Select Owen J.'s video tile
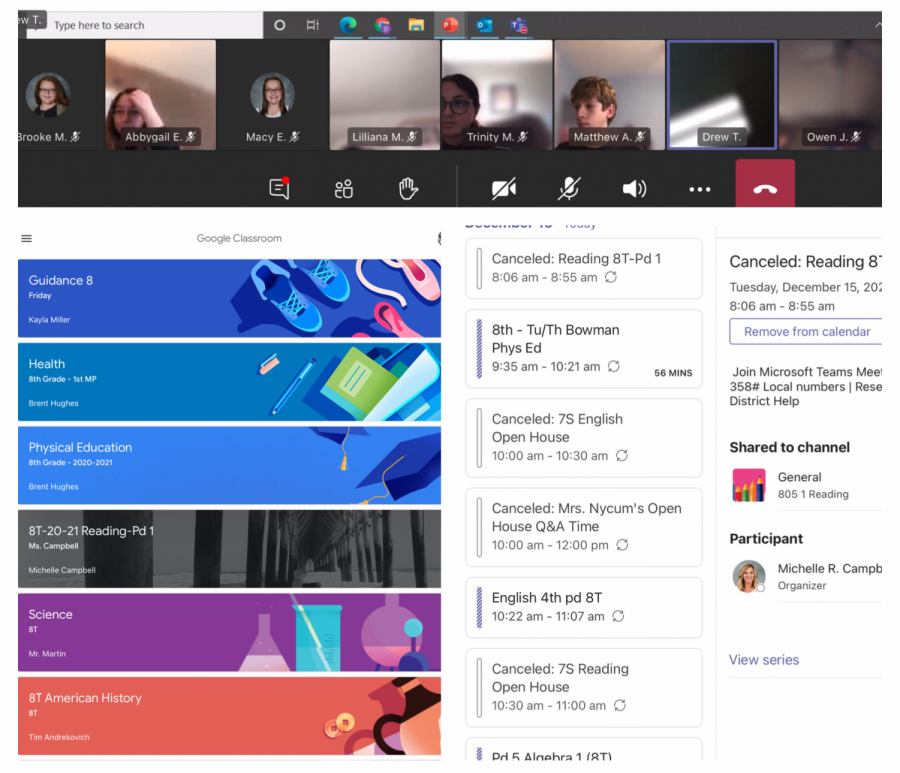Image resolution: width=900 pixels, height=773 pixels. (831, 95)
